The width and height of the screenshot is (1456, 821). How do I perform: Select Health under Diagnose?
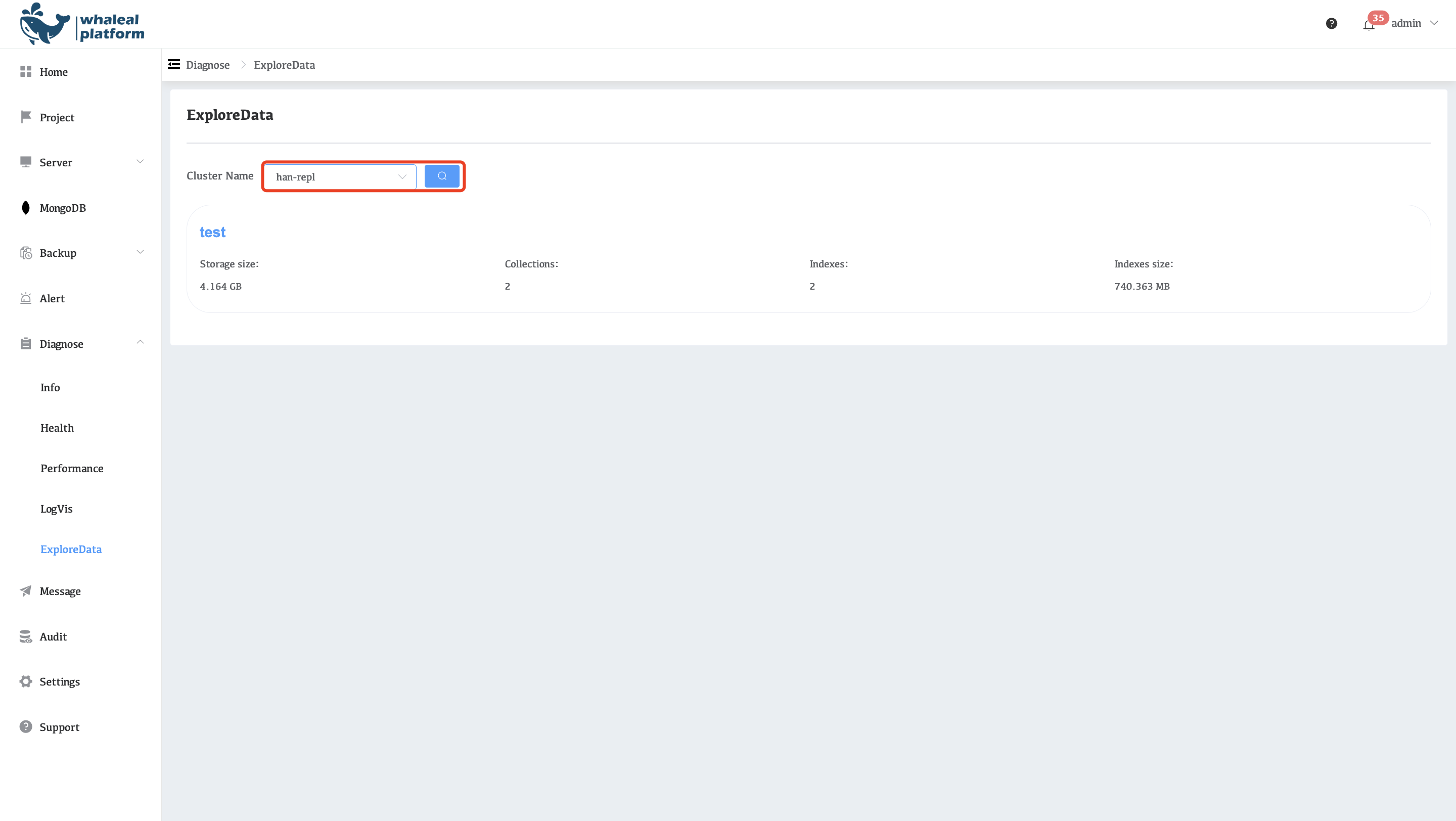(57, 428)
